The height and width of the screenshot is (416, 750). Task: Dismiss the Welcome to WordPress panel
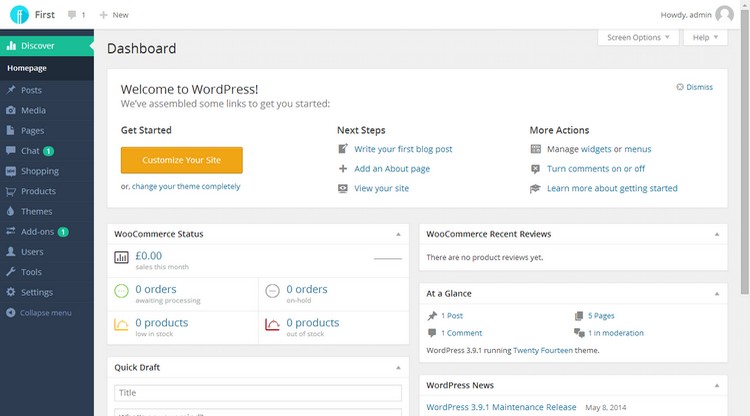695,87
